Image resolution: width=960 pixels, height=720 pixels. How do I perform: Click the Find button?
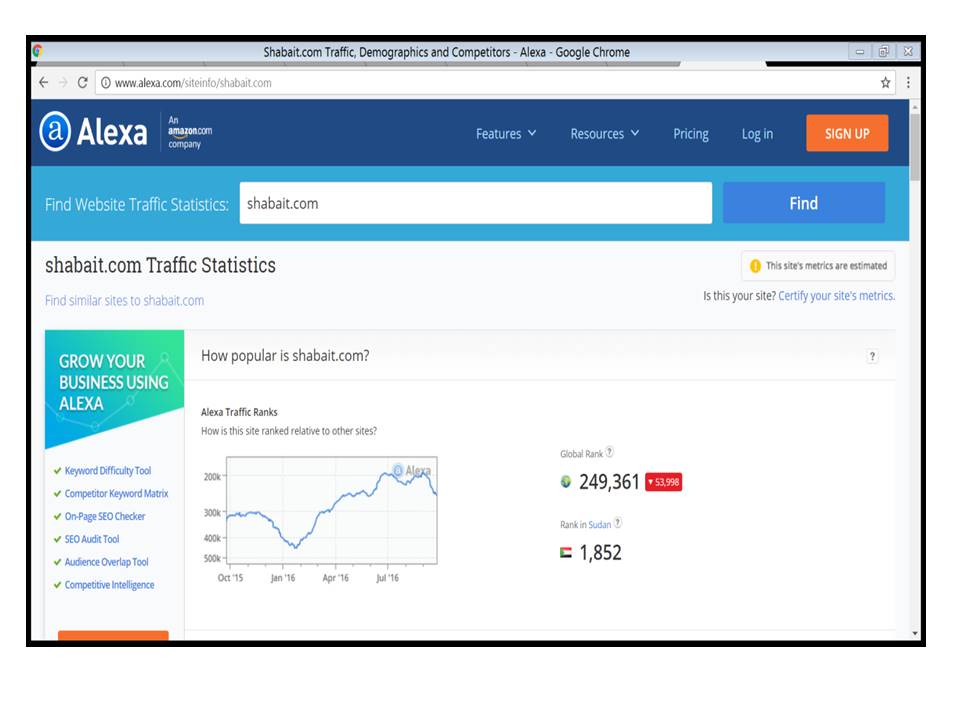[803, 203]
